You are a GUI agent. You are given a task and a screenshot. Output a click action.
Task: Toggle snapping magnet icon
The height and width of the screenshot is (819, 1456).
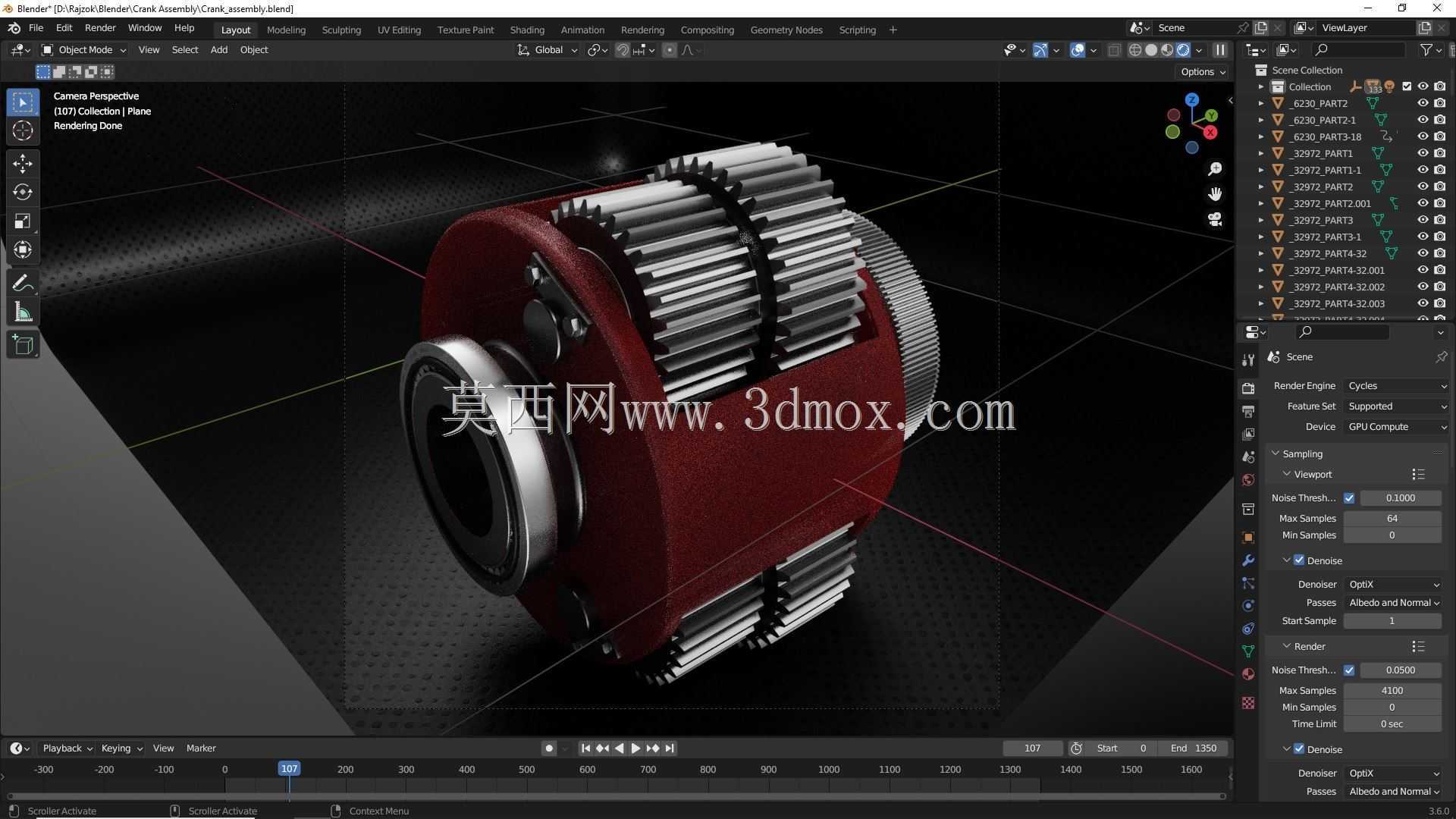623,50
